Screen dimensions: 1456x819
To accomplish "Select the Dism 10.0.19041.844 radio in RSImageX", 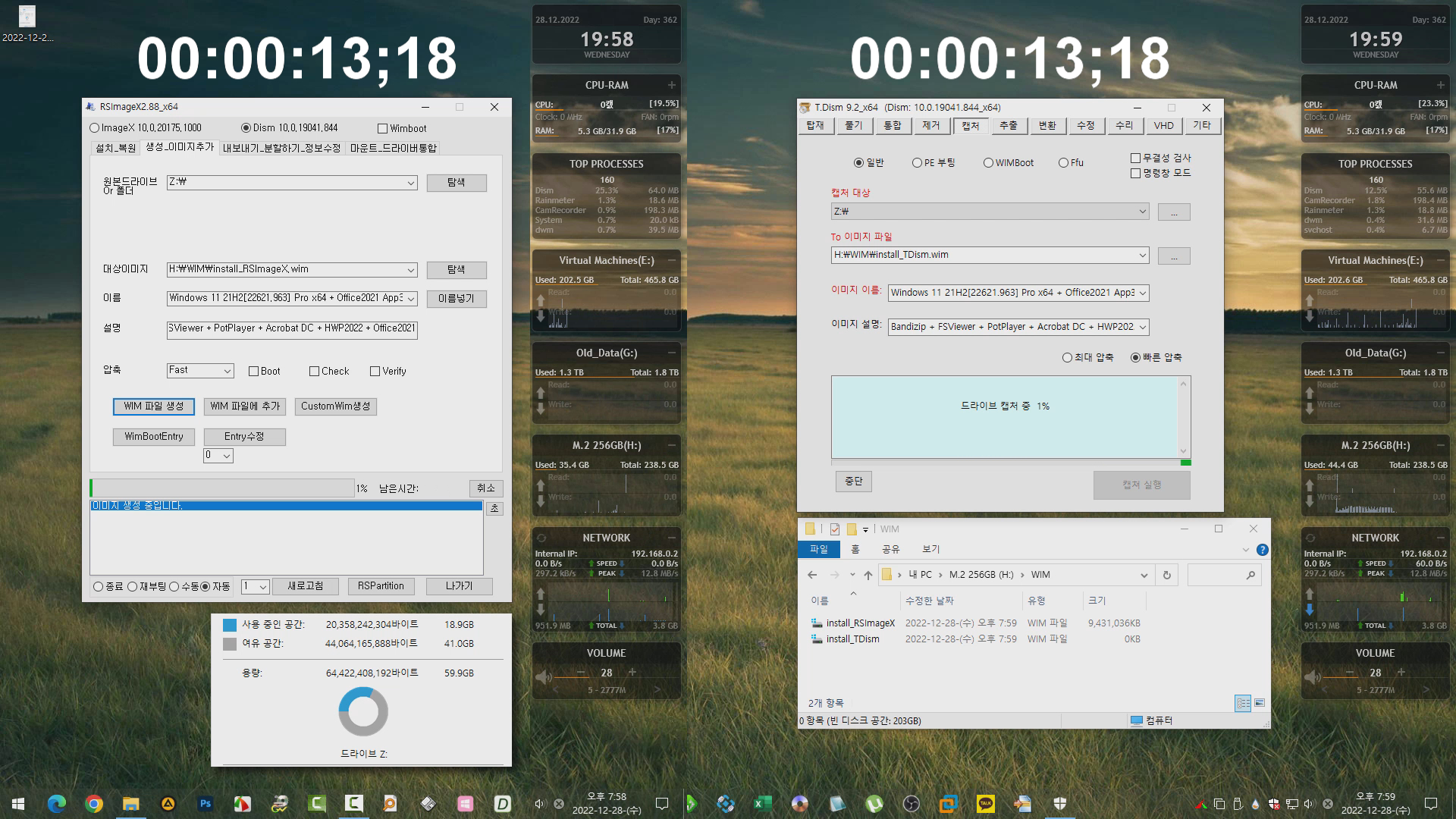I will click(246, 128).
